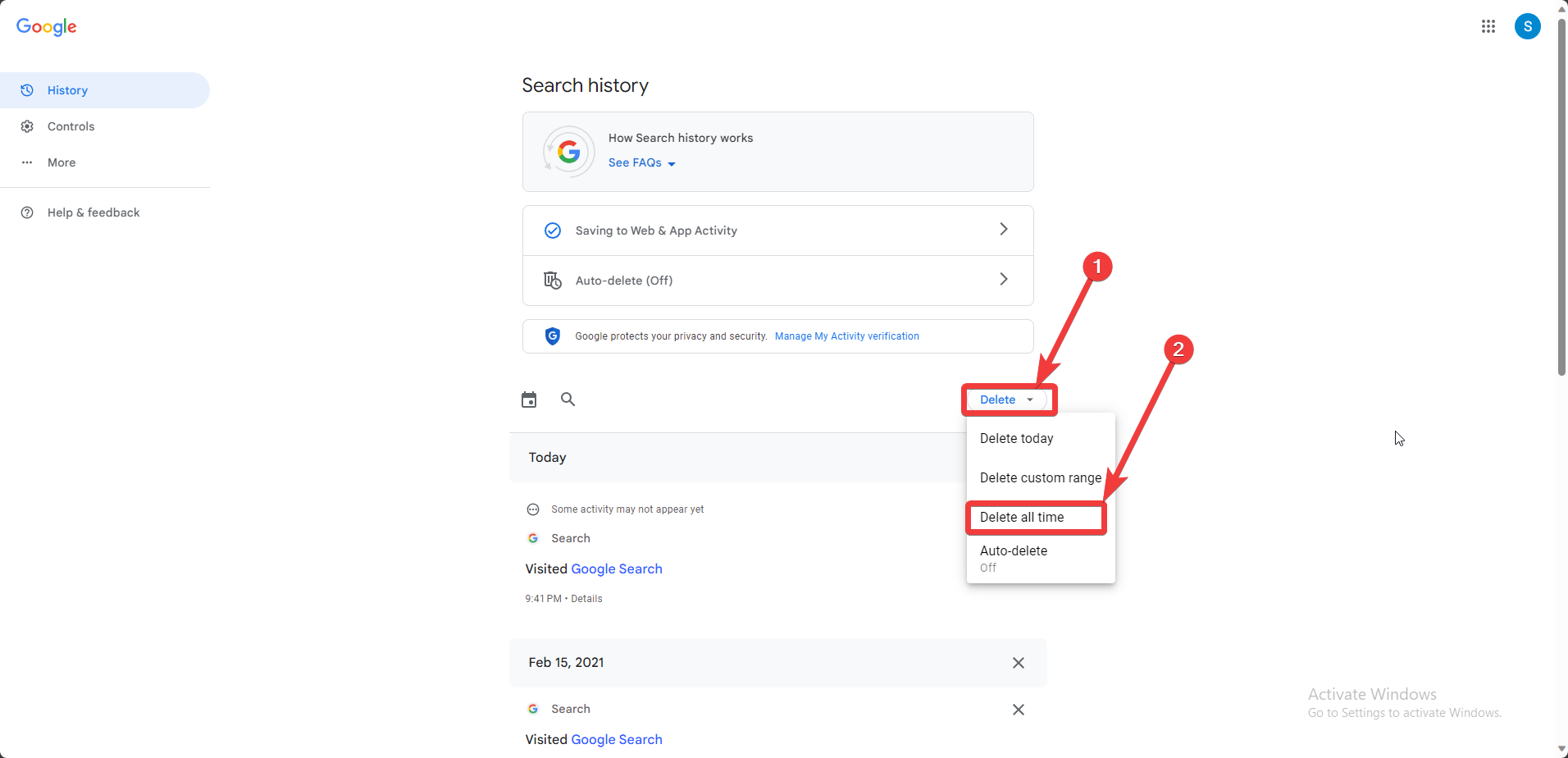Remove the Feb 15 Search entry with X
Viewport: 1568px width, 758px height.
[x=1019, y=710]
